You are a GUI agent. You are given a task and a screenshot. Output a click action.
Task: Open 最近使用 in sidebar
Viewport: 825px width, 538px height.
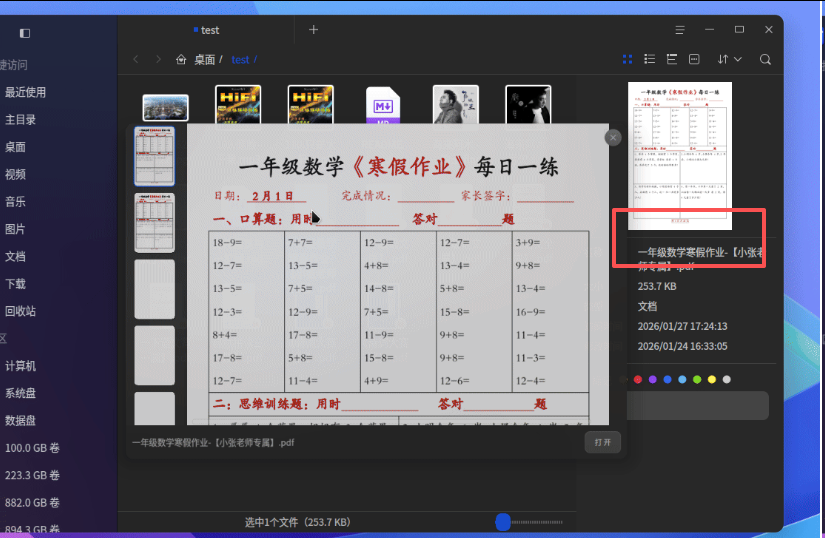pyautogui.click(x=25, y=92)
